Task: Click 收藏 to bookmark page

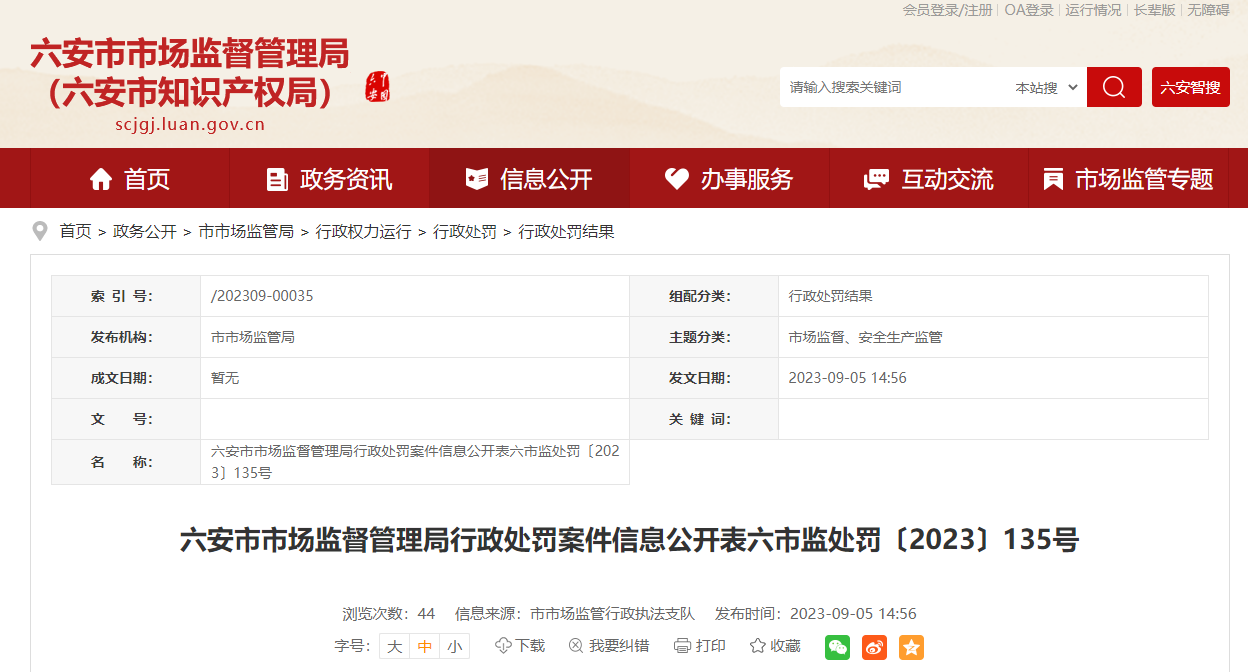Action: click(x=785, y=646)
